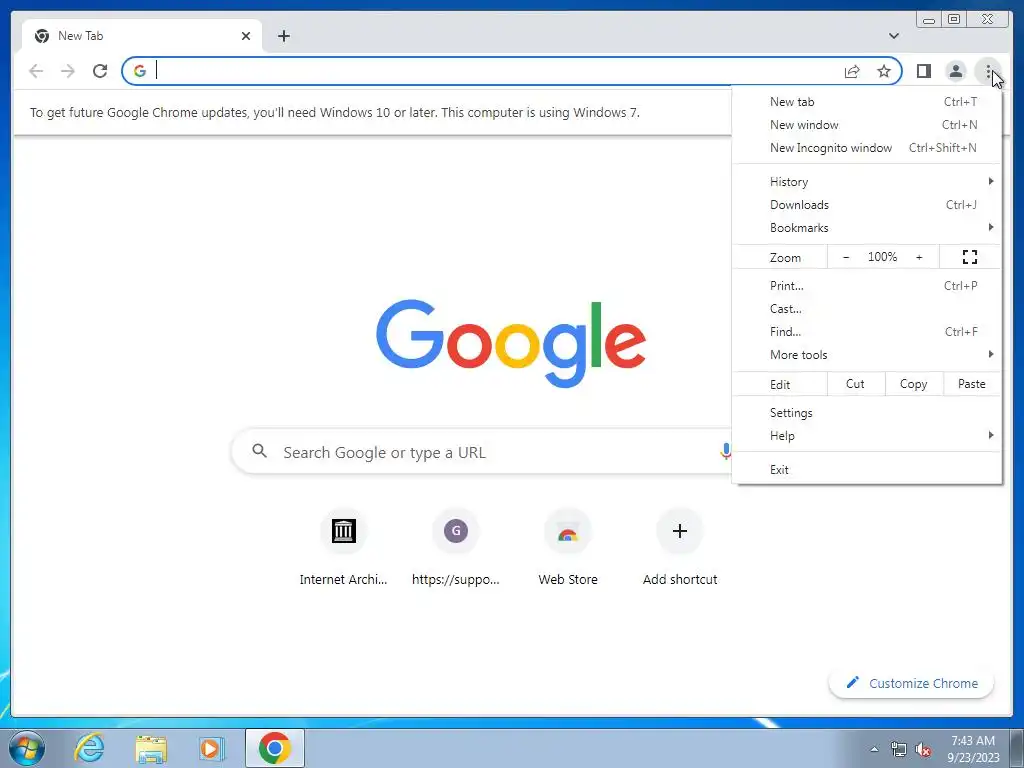Image resolution: width=1024 pixels, height=768 pixels.
Task: Select Find... in the menu
Action: tap(867, 332)
